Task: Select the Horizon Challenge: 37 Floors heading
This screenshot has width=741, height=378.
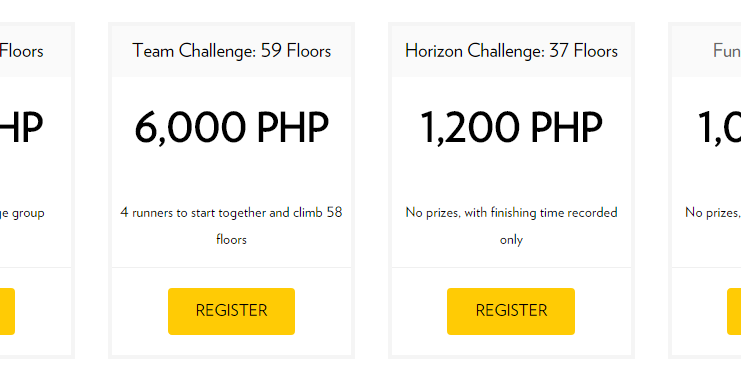Action: 511,51
